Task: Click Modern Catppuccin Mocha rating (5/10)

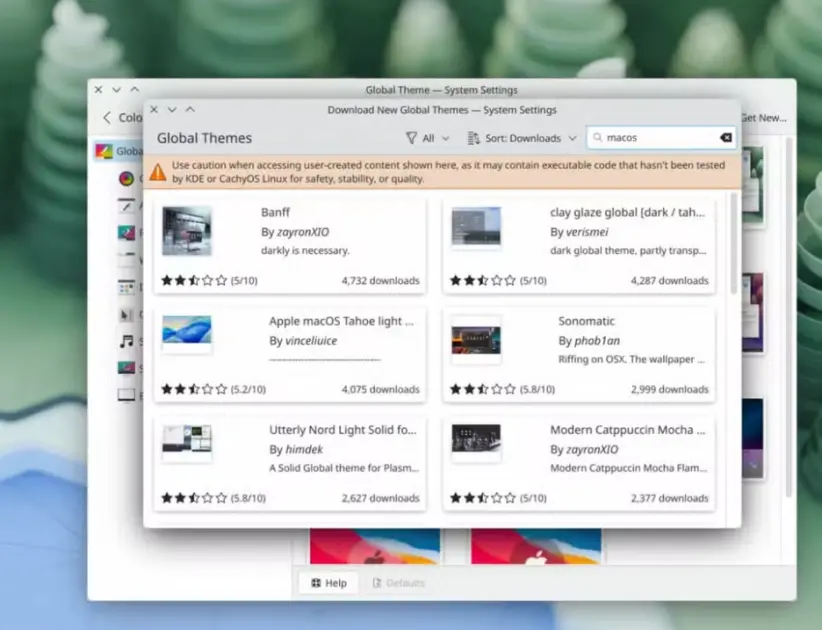Action: 498,498
